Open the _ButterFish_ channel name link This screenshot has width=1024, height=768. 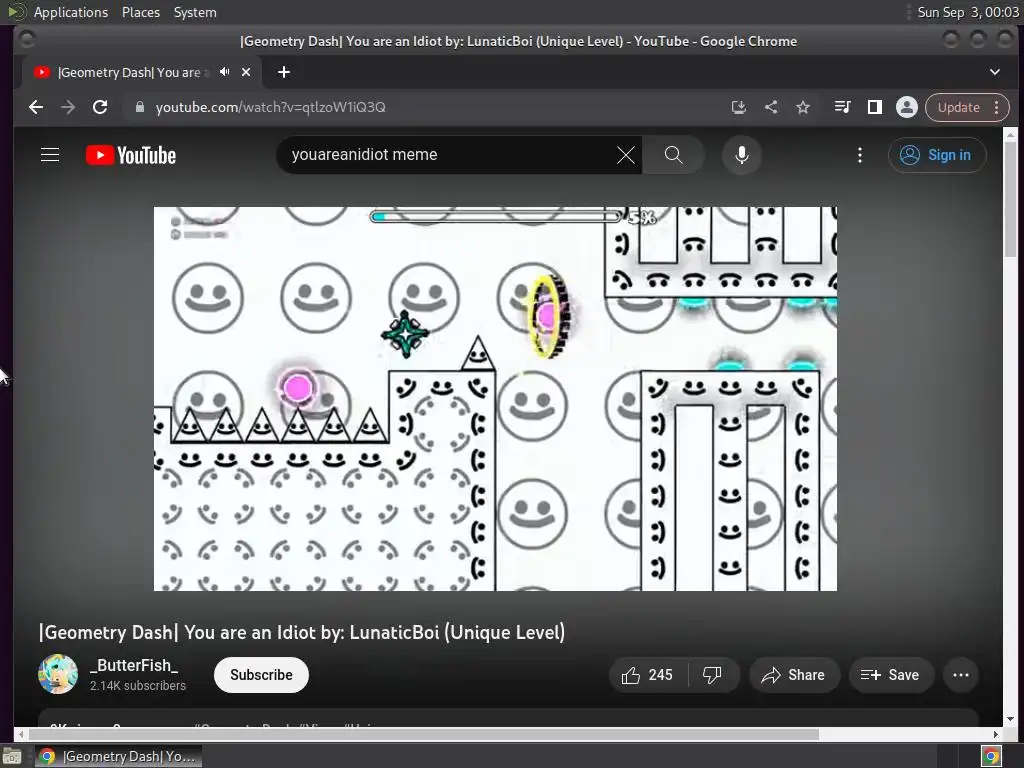pyautogui.click(x=134, y=665)
